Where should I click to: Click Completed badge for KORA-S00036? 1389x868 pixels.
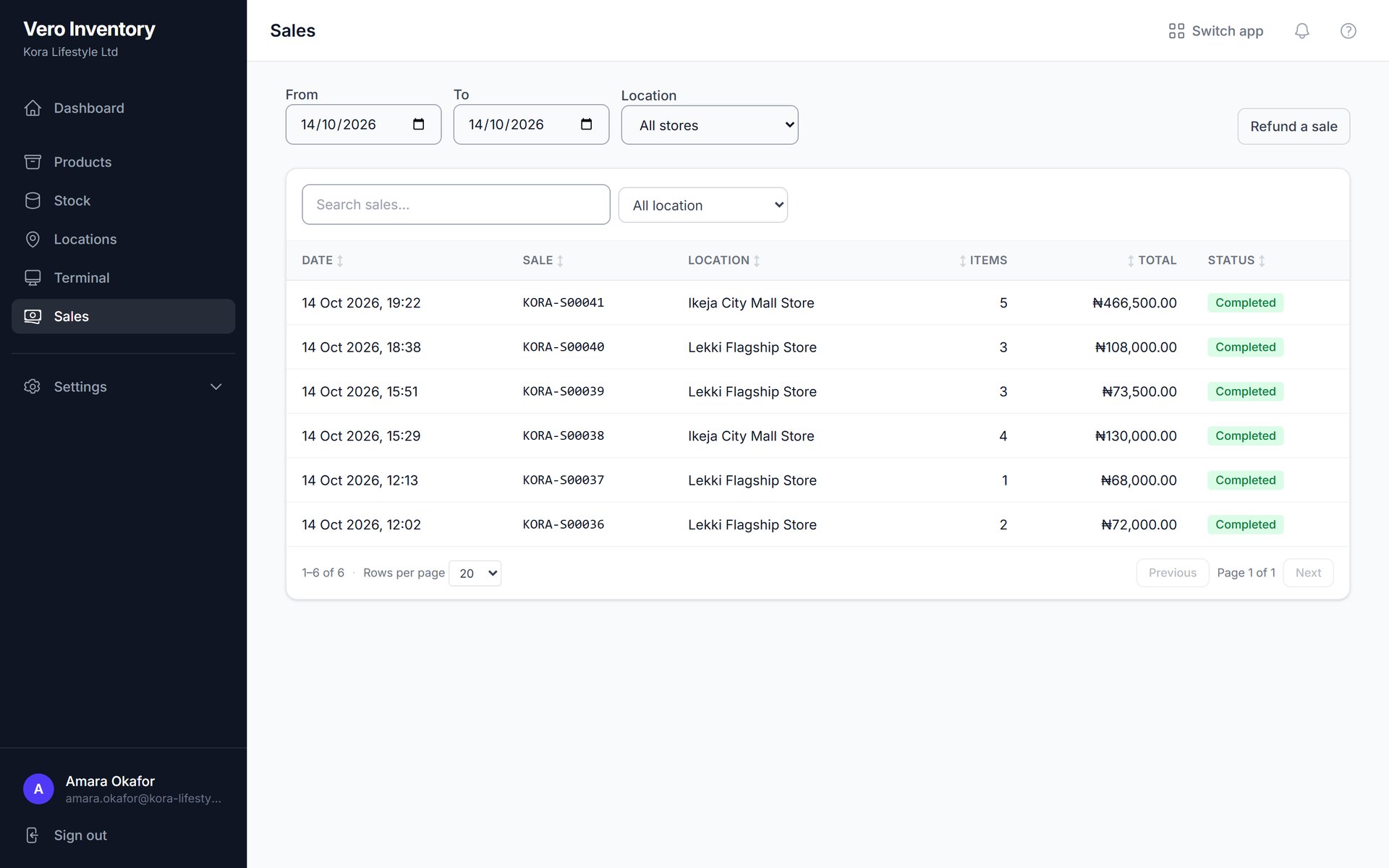pyautogui.click(x=1245, y=524)
